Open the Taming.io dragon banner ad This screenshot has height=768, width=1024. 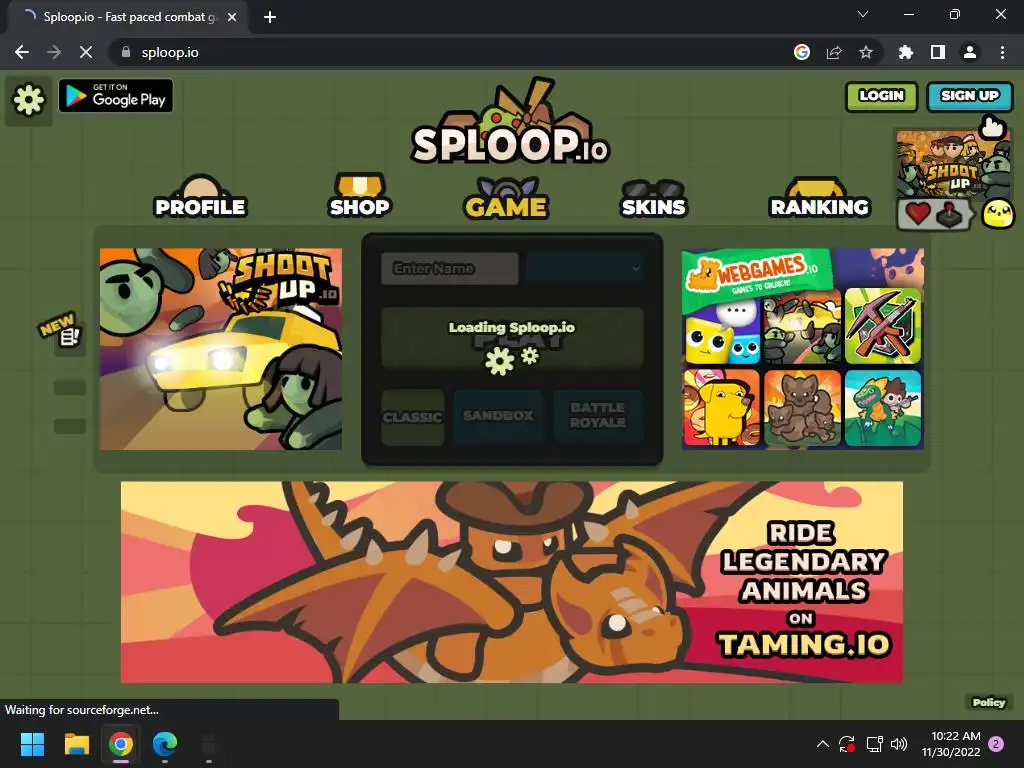[512, 583]
